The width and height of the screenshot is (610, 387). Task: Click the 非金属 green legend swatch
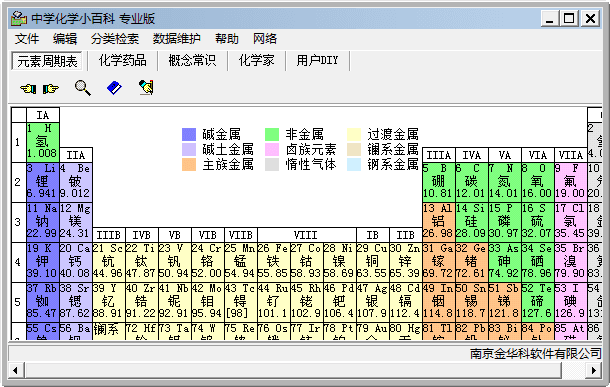(272, 135)
